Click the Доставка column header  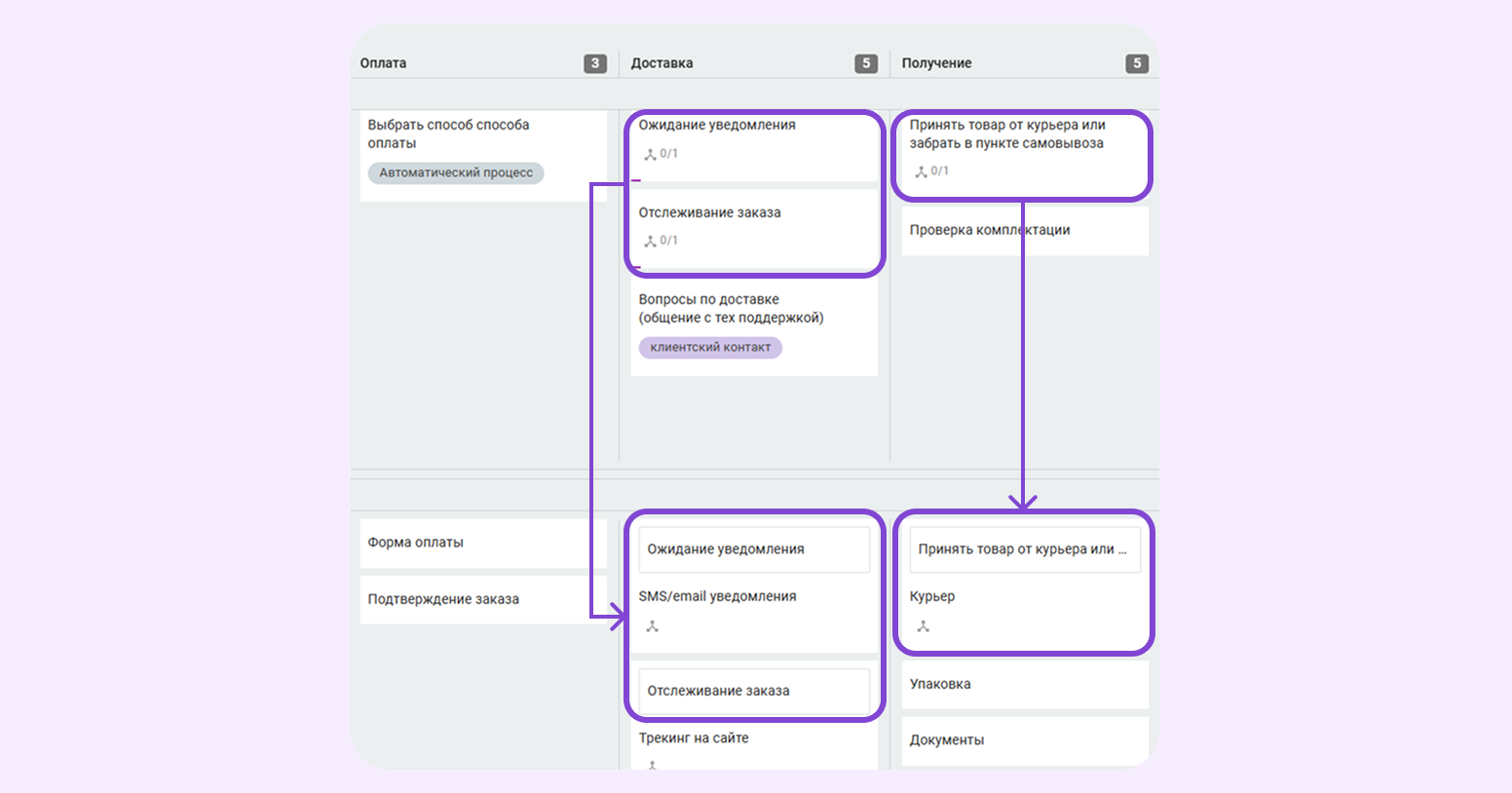tap(661, 63)
